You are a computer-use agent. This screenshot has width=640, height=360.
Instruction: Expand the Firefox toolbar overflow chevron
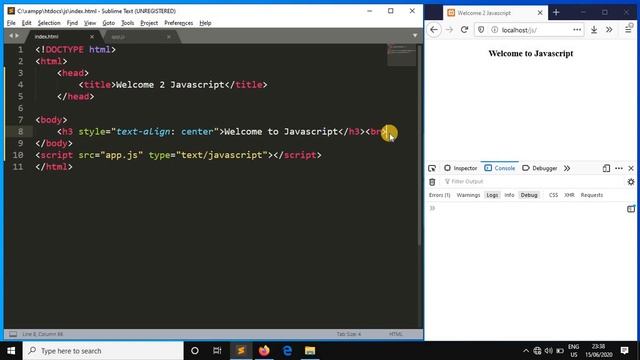(x=609, y=30)
